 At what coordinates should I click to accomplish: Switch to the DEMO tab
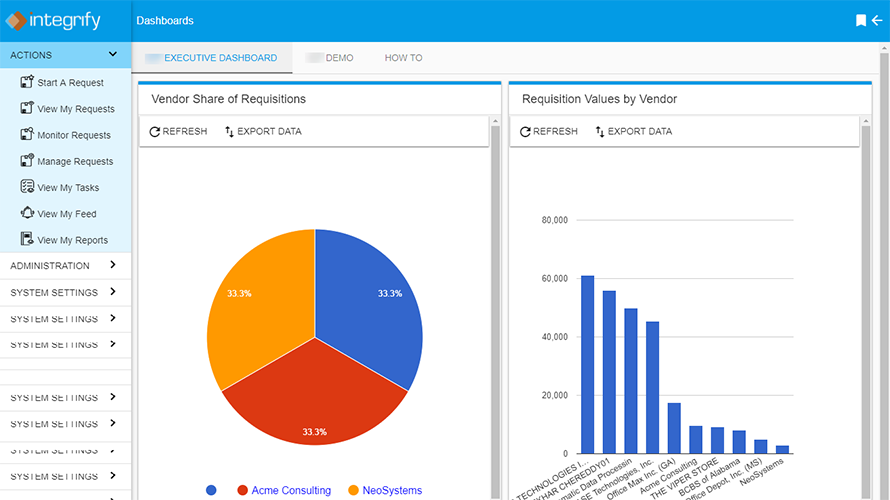pos(330,58)
